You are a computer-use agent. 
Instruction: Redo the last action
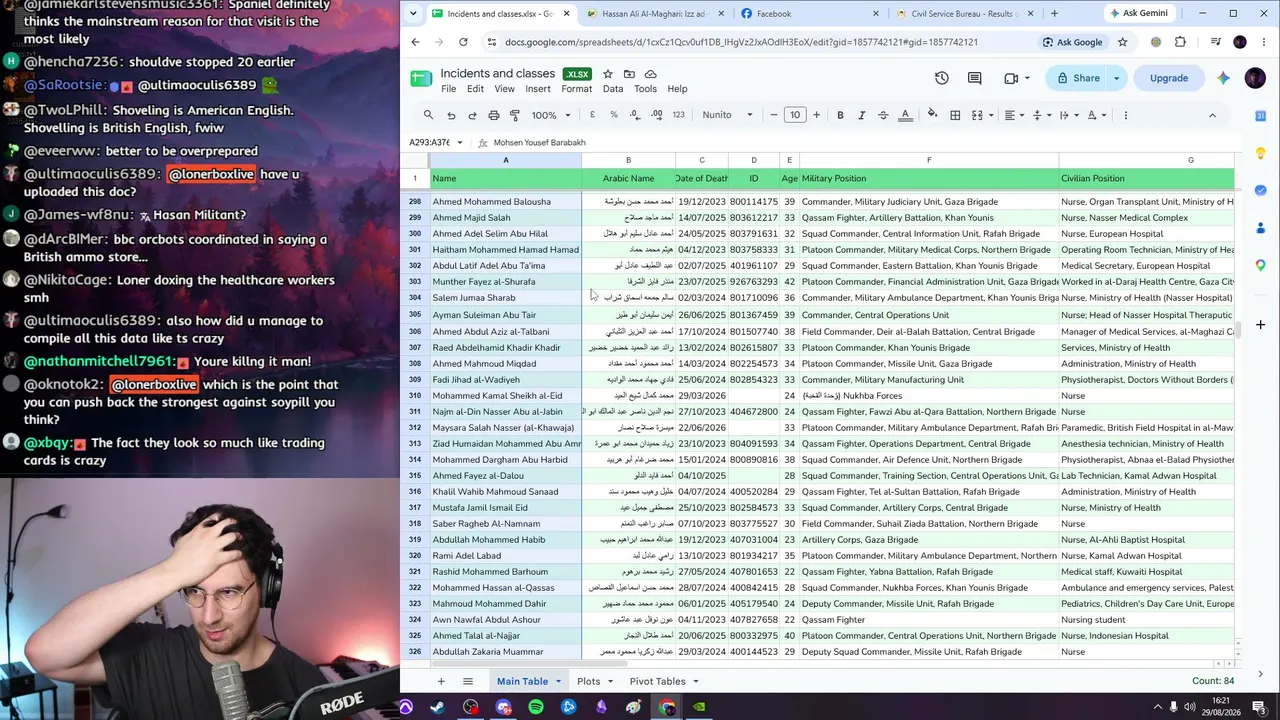tap(472, 115)
